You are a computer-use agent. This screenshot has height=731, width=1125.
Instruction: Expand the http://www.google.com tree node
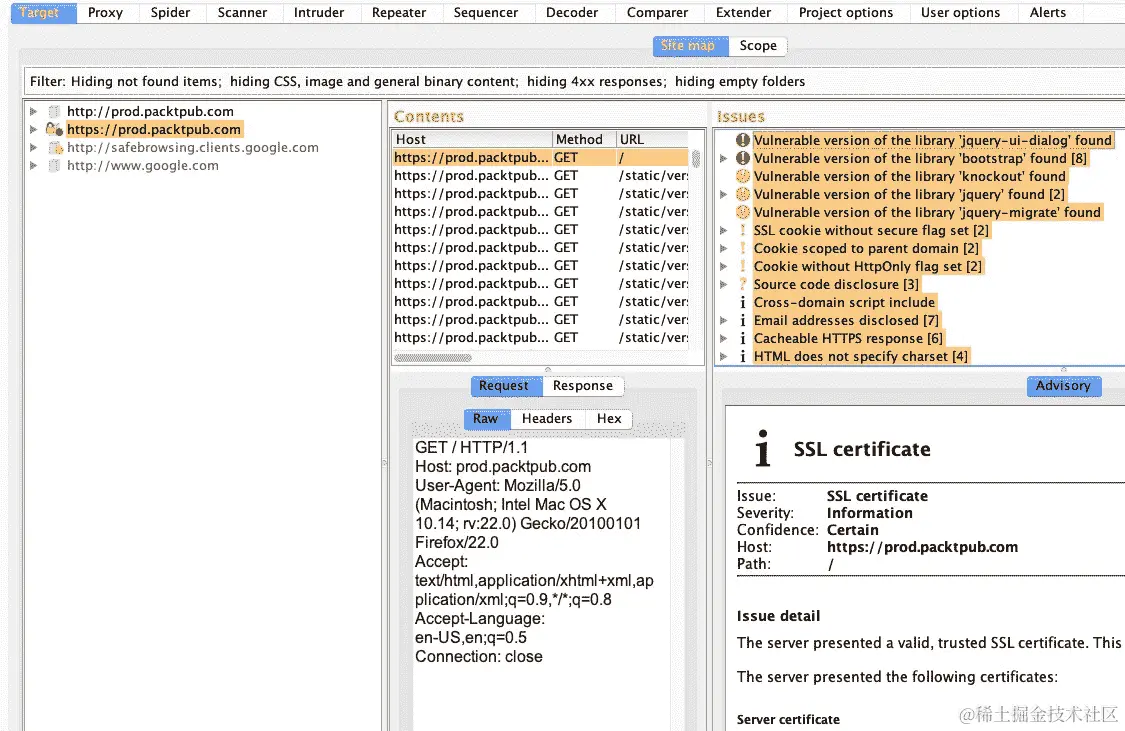pos(33,165)
